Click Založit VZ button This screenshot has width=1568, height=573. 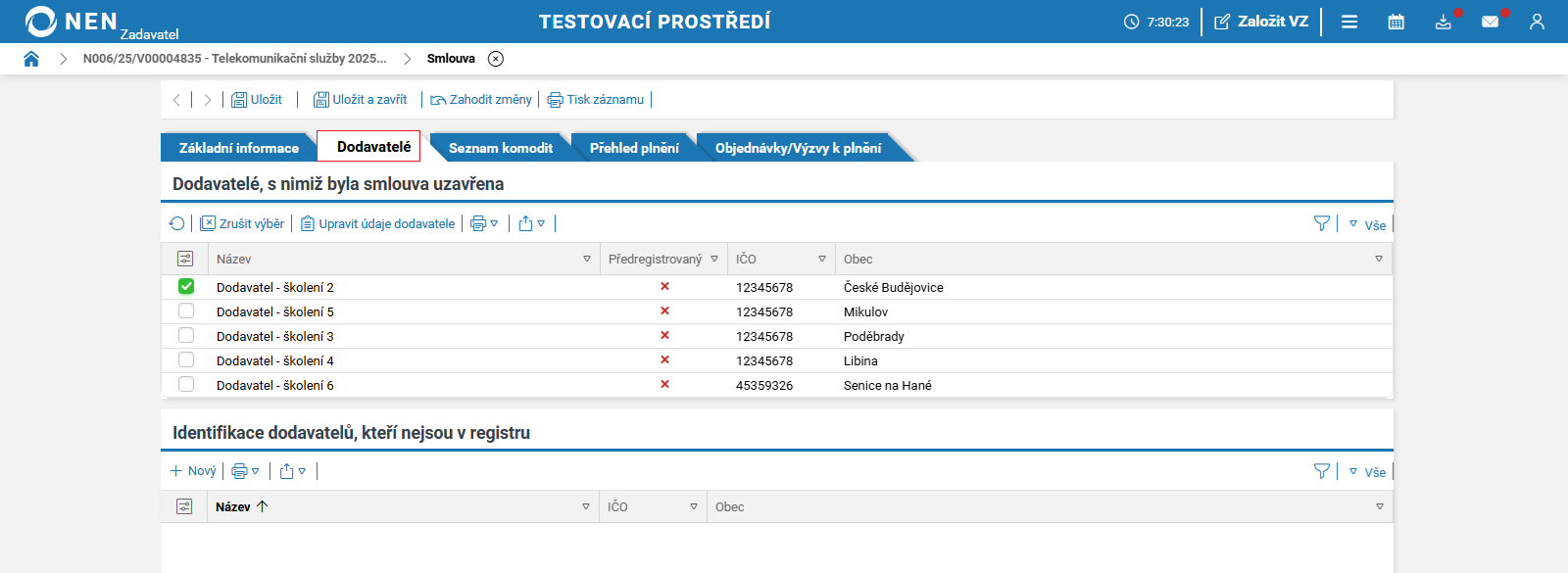pyautogui.click(x=1261, y=22)
